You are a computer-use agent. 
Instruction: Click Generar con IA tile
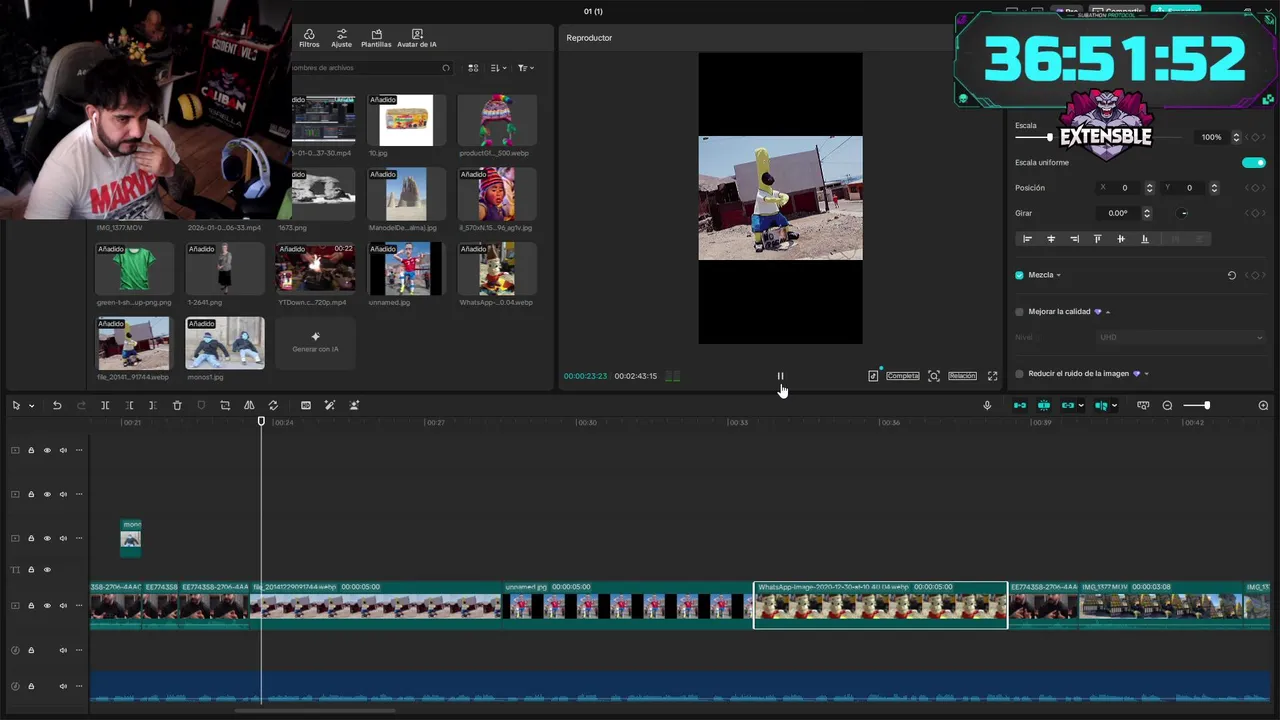point(315,343)
